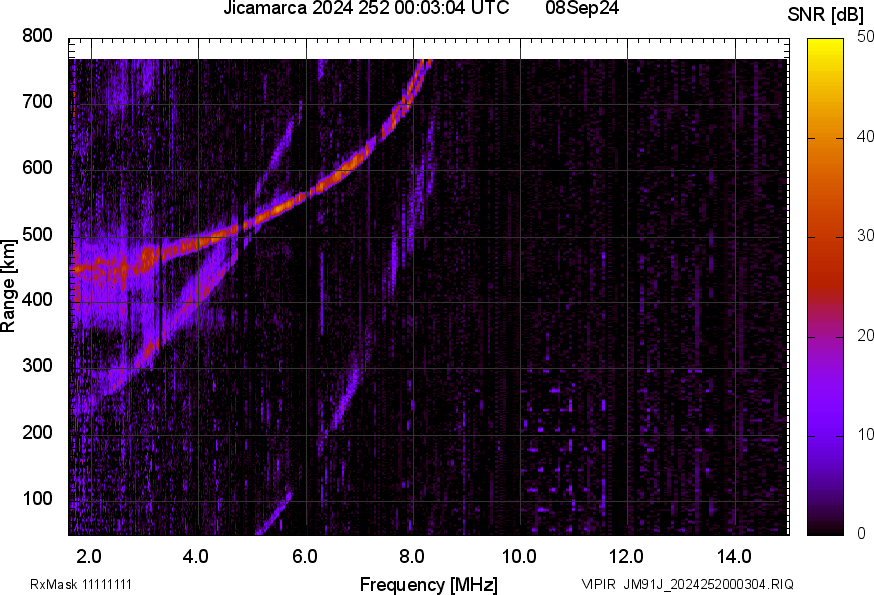
Task: Click the y-axis tick label '400'
Action: [x=37, y=300]
